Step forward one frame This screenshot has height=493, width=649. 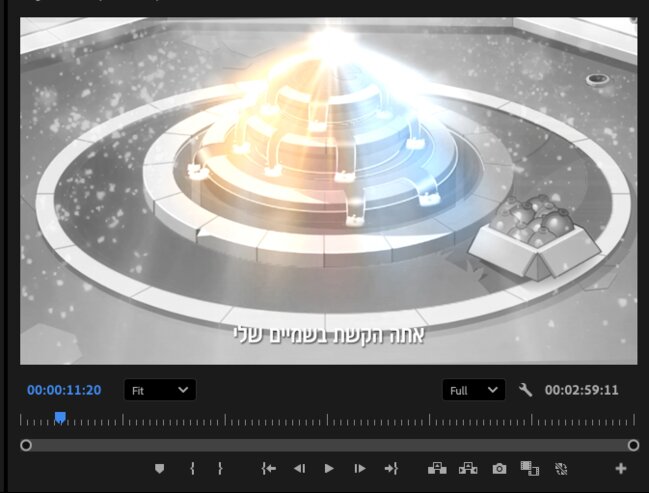click(x=360, y=469)
